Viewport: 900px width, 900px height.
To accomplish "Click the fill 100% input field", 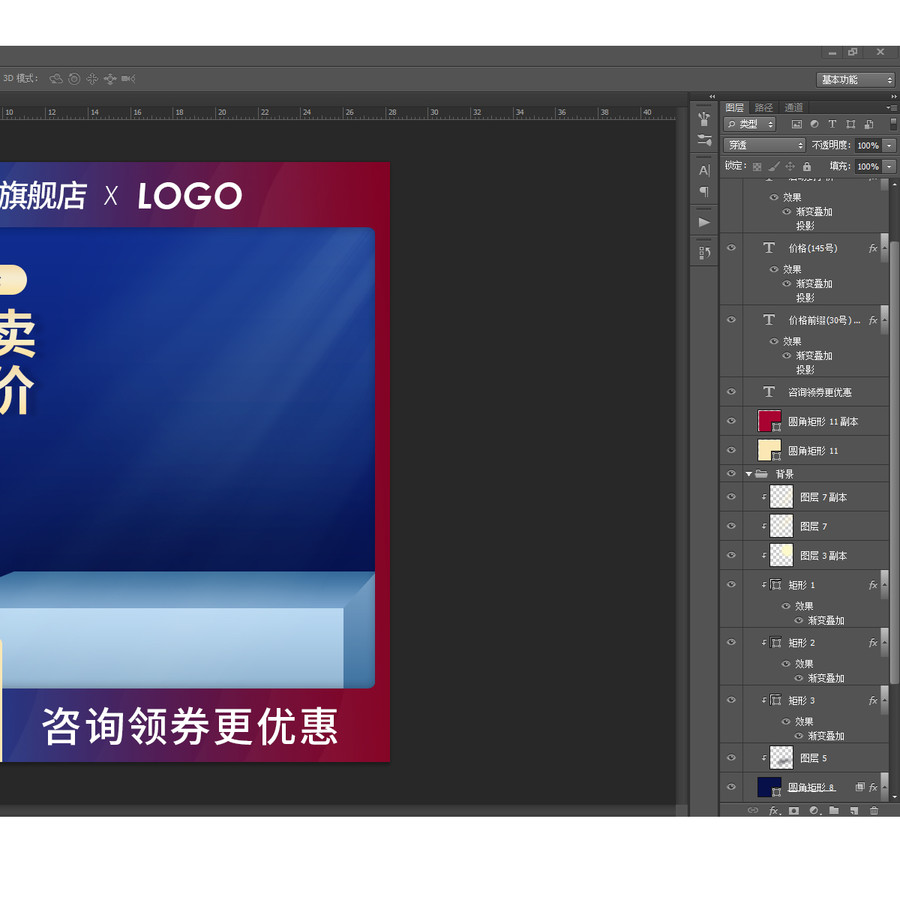I will (x=868, y=166).
